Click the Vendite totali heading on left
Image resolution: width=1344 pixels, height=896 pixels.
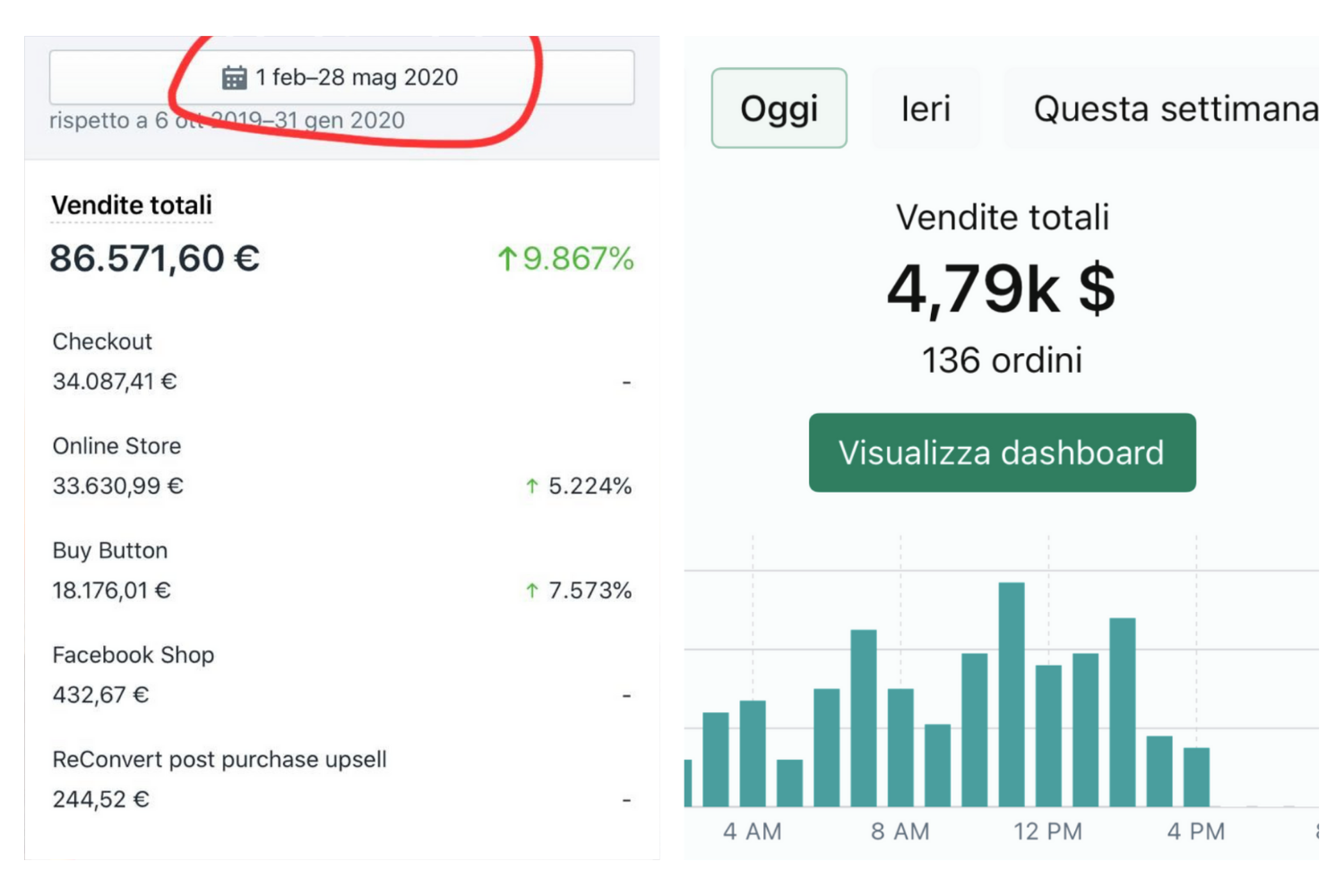click(x=132, y=205)
